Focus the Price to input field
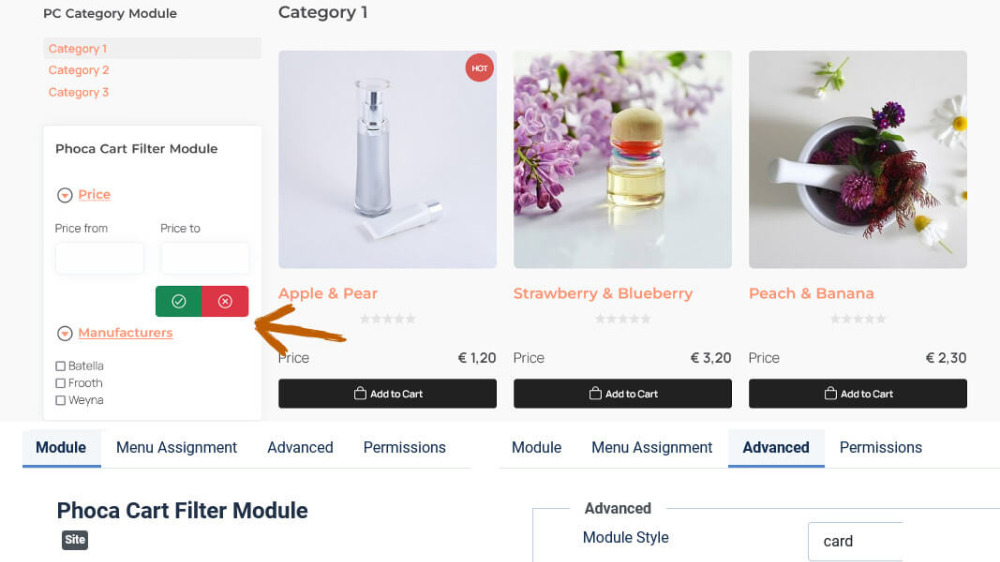Image resolution: width=1000 pixels, height=562 pixels. point(204,258)
